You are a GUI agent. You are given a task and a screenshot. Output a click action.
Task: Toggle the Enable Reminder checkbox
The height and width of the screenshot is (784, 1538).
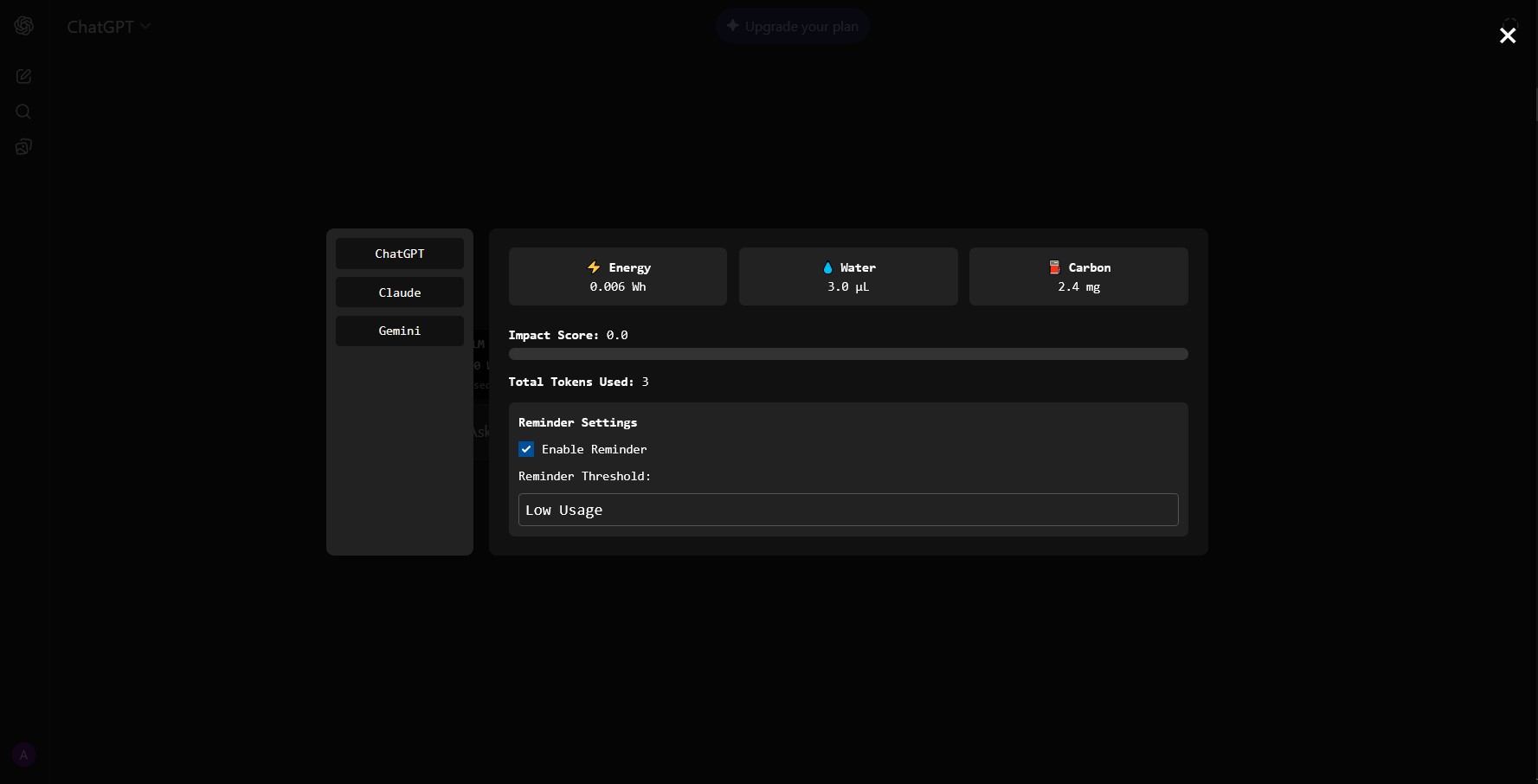526,449
